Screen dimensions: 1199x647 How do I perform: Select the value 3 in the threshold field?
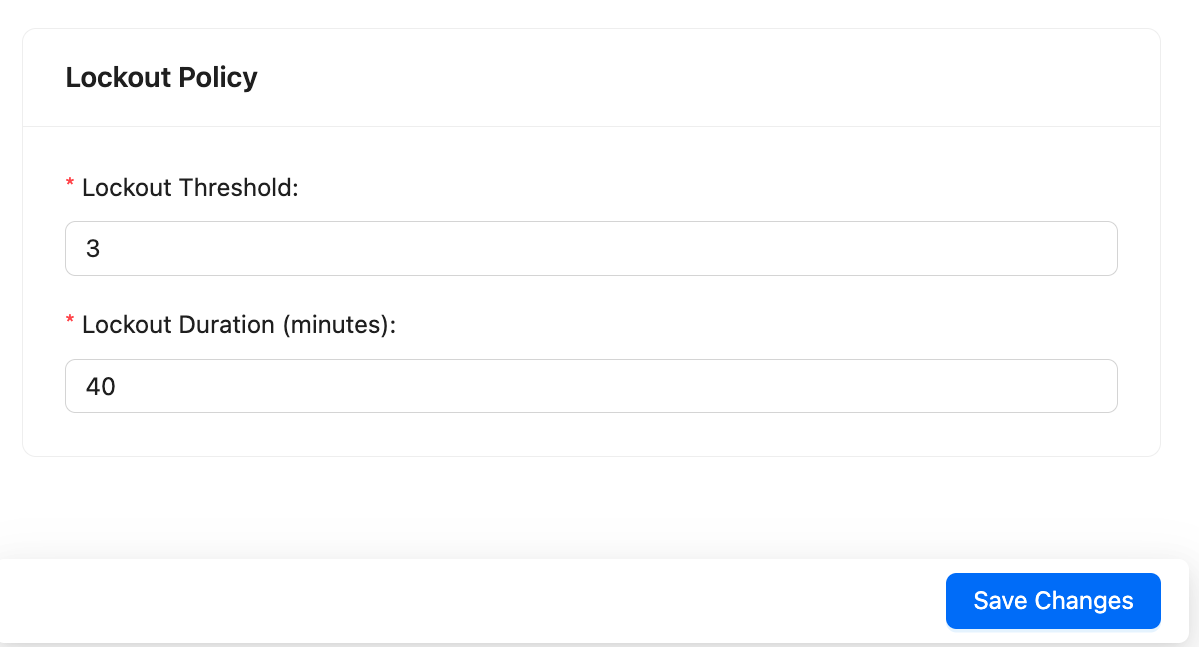click(94, 248)
